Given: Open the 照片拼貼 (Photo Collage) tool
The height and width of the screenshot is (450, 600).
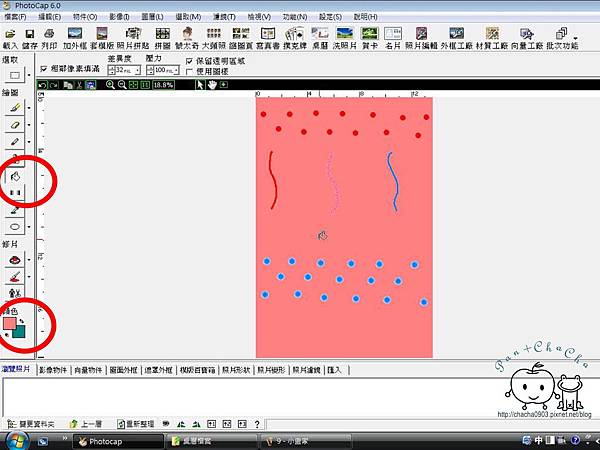Looking at the screenshot, I should (133, 39).
